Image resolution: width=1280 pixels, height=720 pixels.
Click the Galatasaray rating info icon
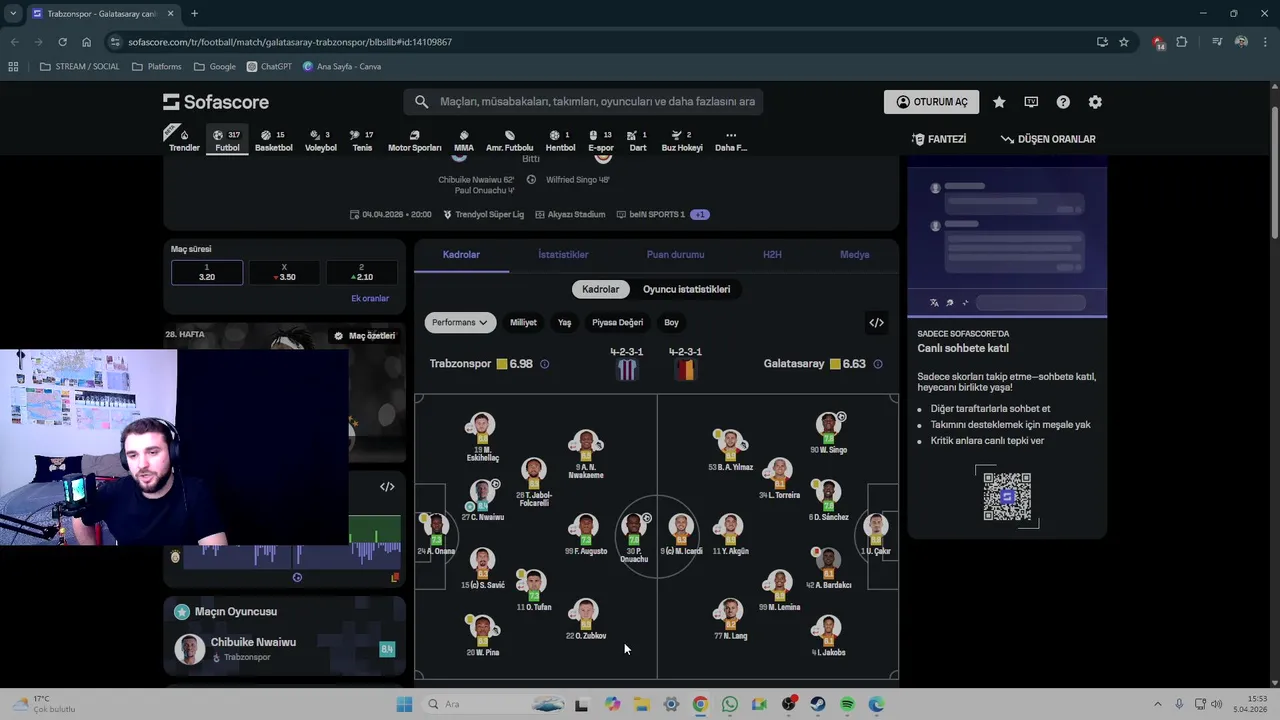(x=877, y=364)
